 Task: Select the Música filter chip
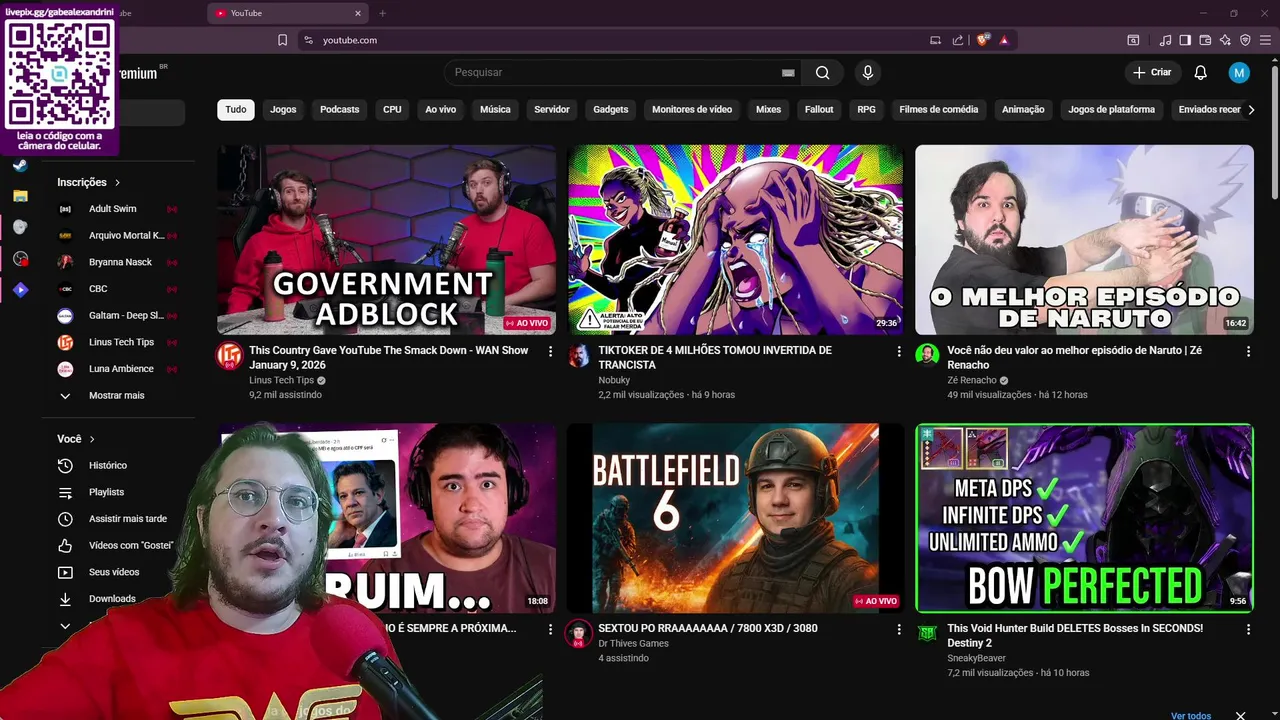pyautogui.click(x=495, y=110)
